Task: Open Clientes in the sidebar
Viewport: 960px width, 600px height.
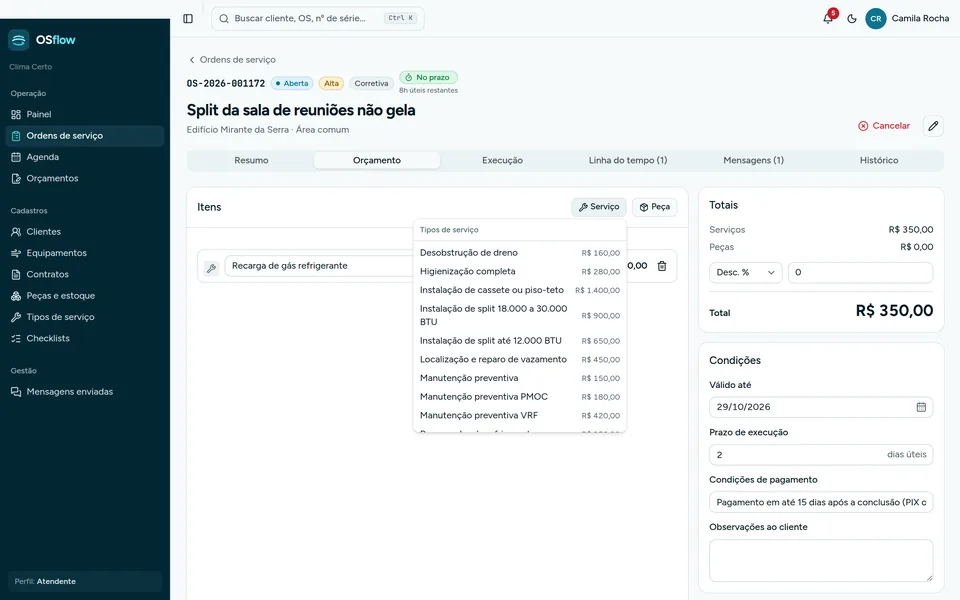Action: (84, 232)
